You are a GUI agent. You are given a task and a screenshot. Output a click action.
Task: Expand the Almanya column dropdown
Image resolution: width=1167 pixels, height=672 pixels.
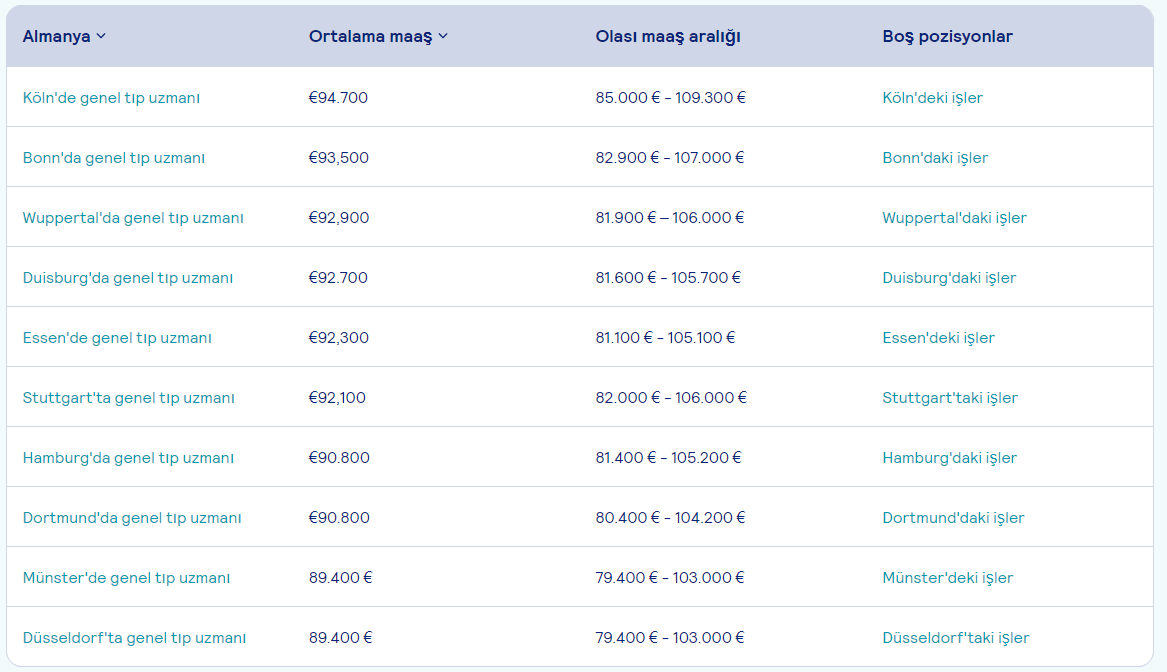(x=101, y=37)
